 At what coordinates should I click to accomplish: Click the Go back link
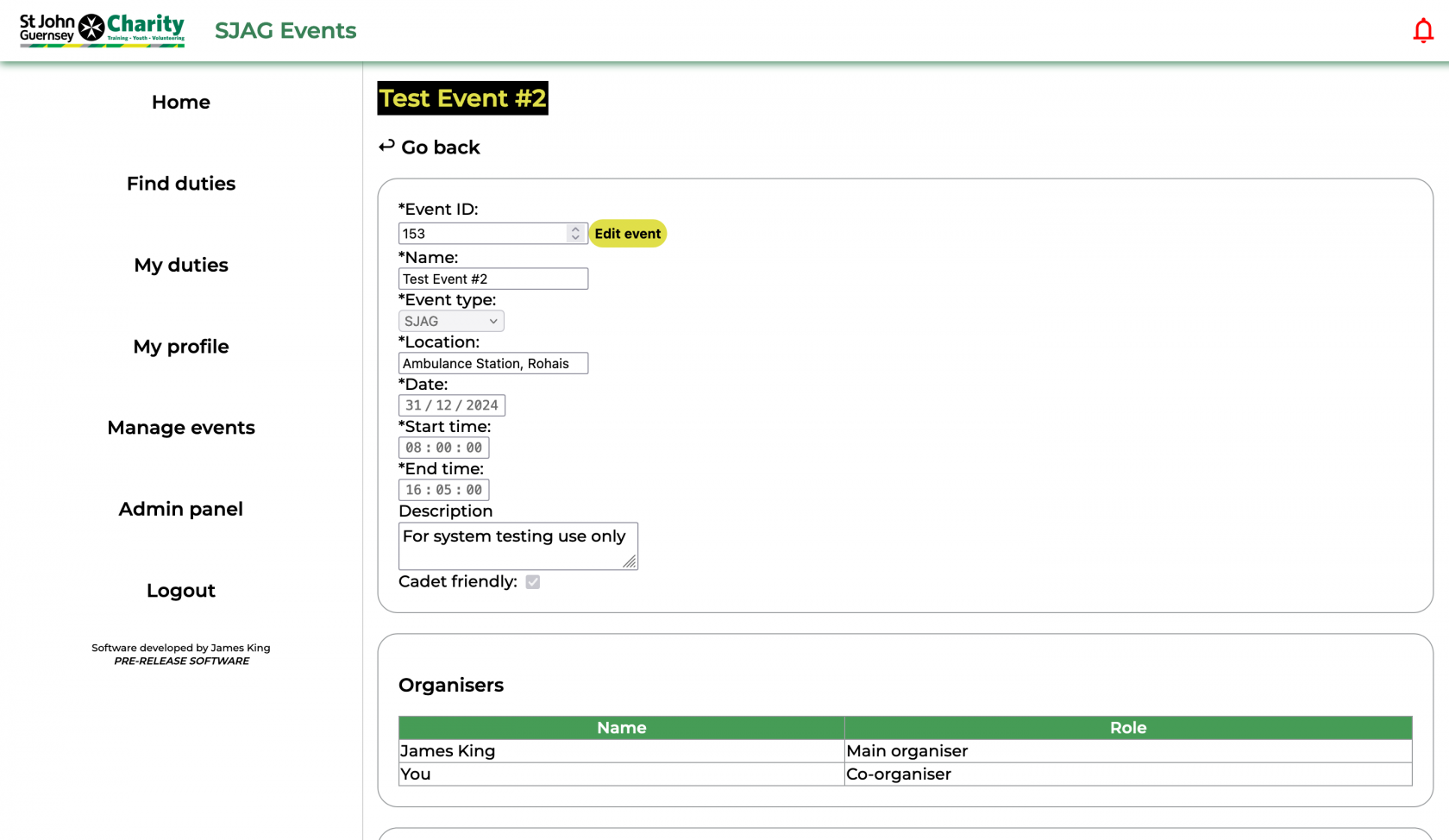[440, 147]
